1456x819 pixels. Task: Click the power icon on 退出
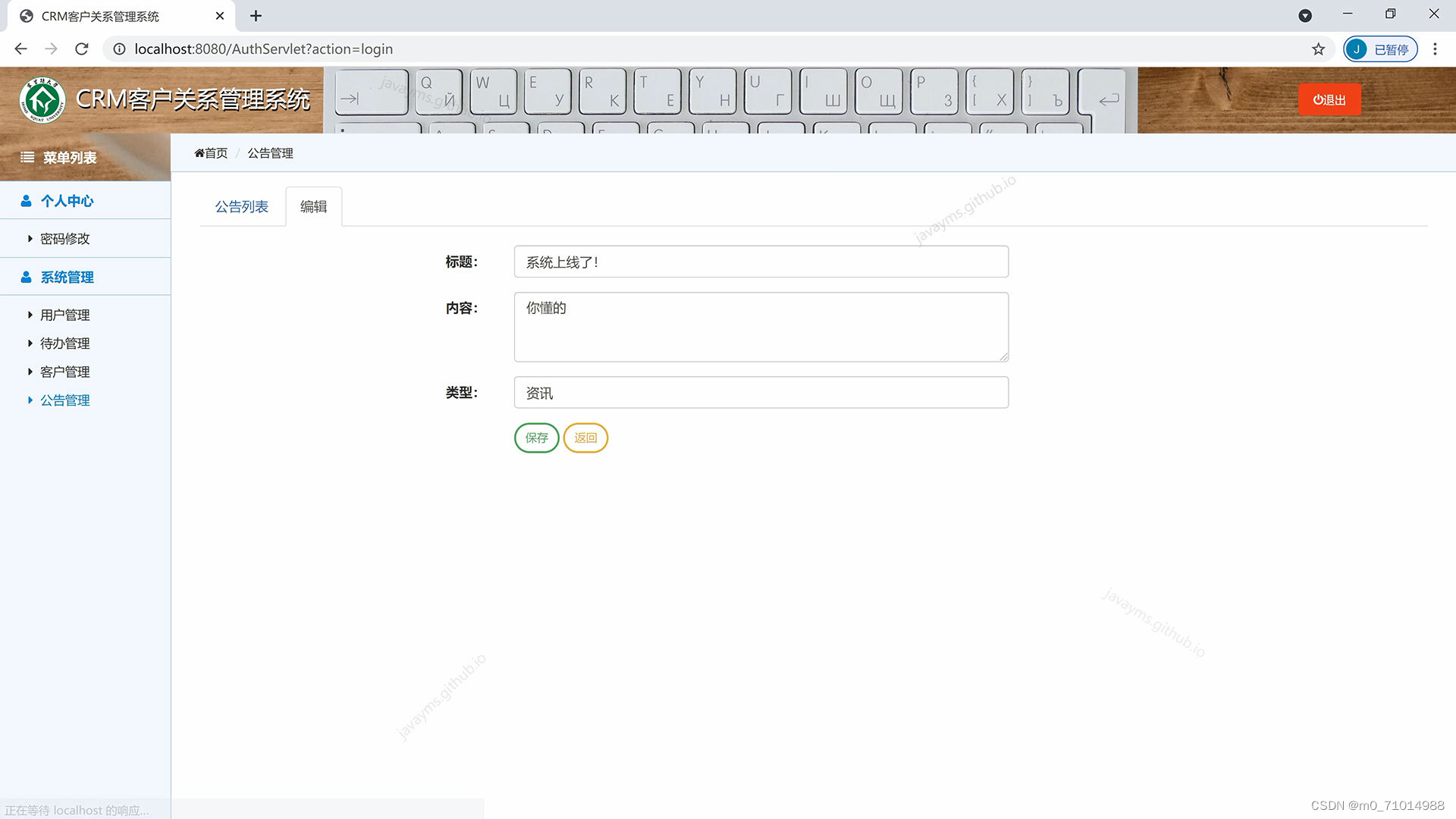click(x=1318, y=99)
